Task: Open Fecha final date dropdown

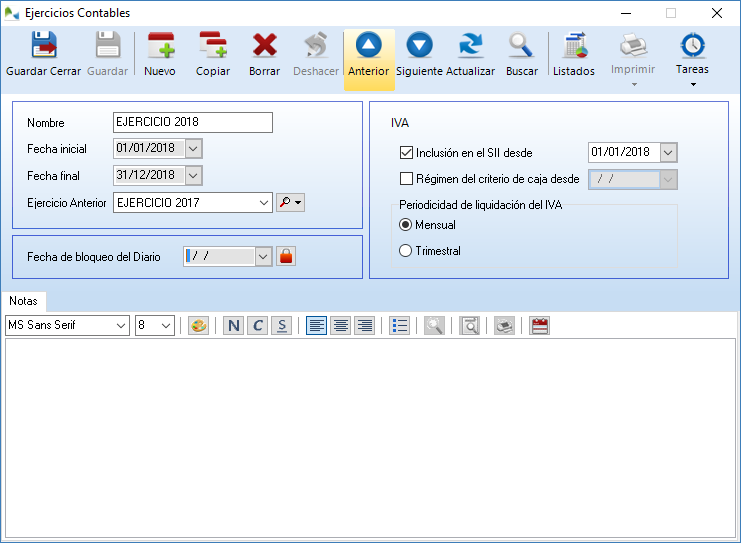Action: point(193,175)
